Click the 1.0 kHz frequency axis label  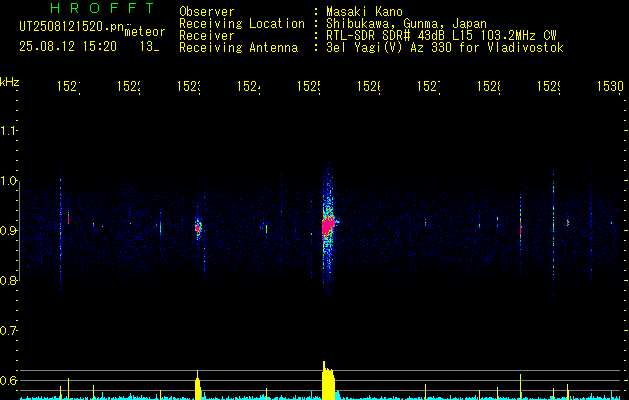coord(8,181)
